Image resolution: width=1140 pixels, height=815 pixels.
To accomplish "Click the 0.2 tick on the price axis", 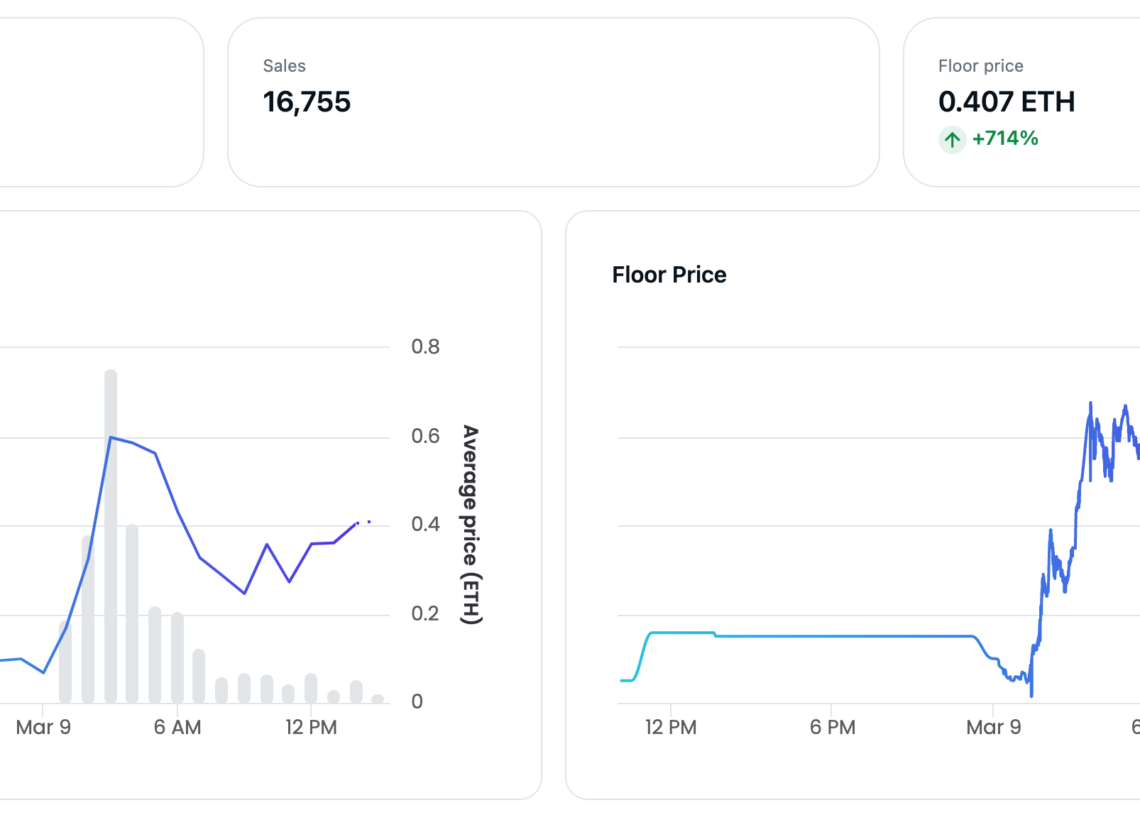I will (x=425, y=613).
